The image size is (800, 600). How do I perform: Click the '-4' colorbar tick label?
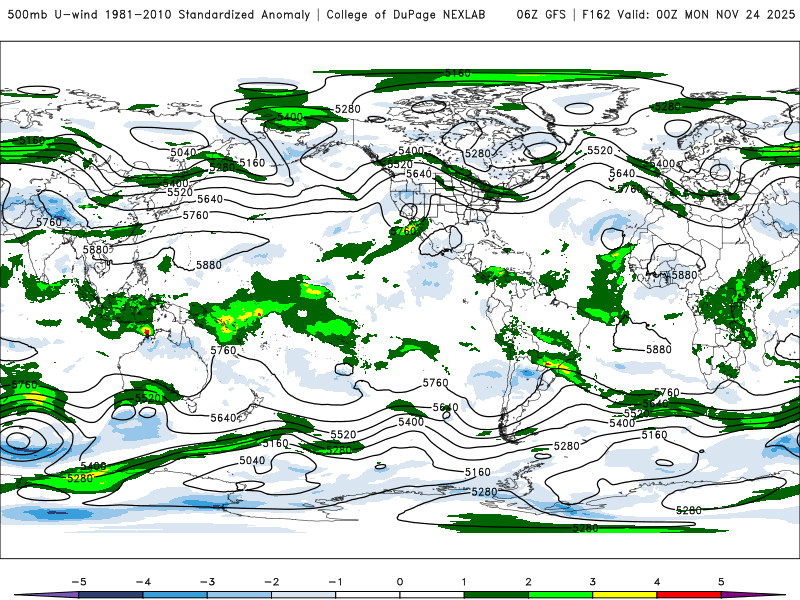(x=143, y=582)
